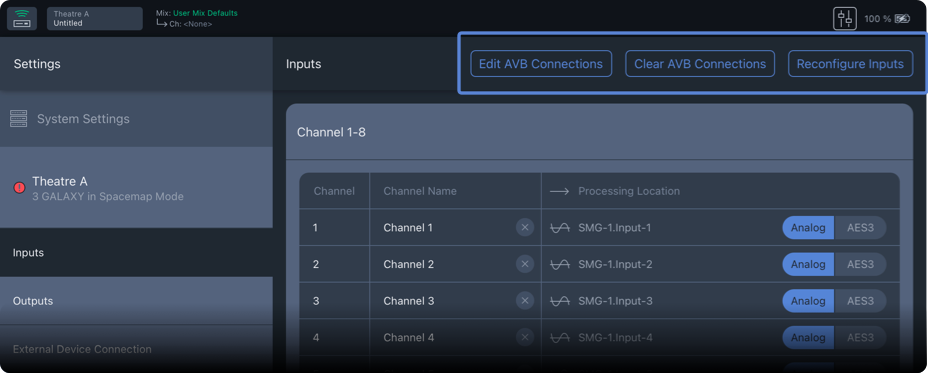Click Reconfigure Inputs button
Image resolution: width=928 pixels, height=373 pixels.
pos(850,64)
